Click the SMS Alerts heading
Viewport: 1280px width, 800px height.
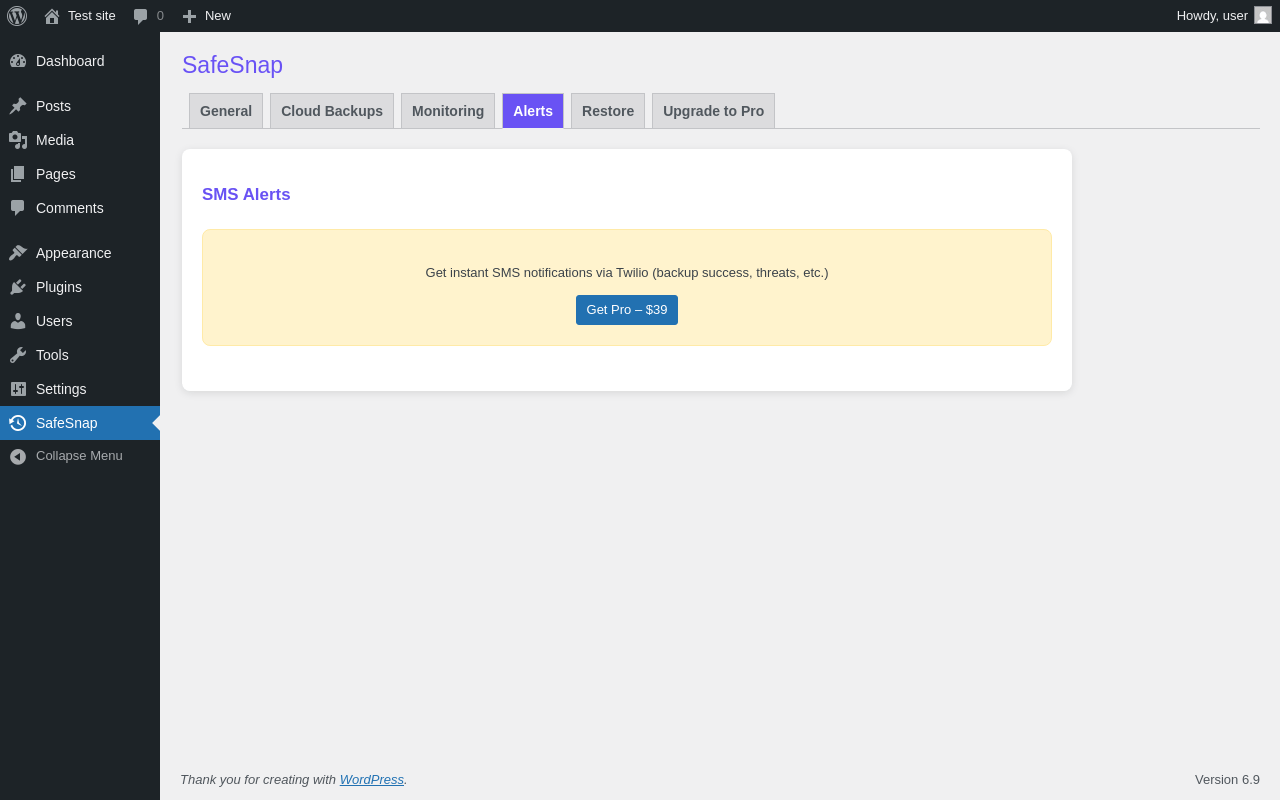246,195
